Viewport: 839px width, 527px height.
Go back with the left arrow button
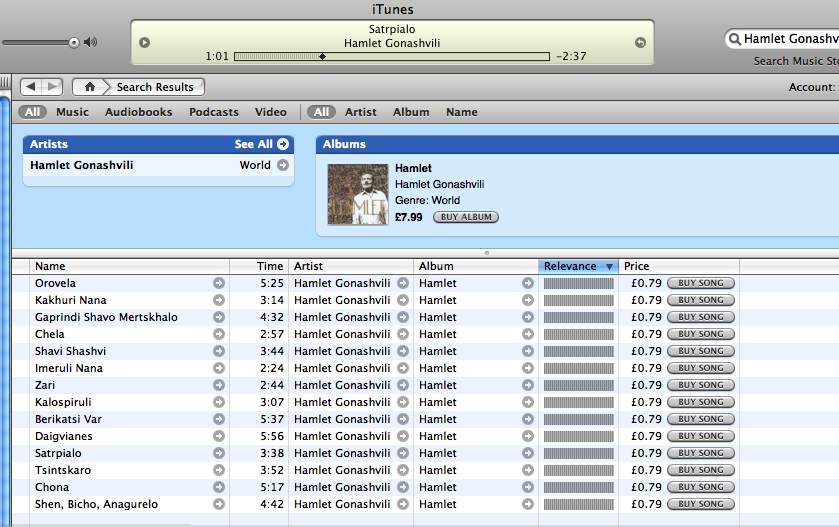(x=31, y=87)
